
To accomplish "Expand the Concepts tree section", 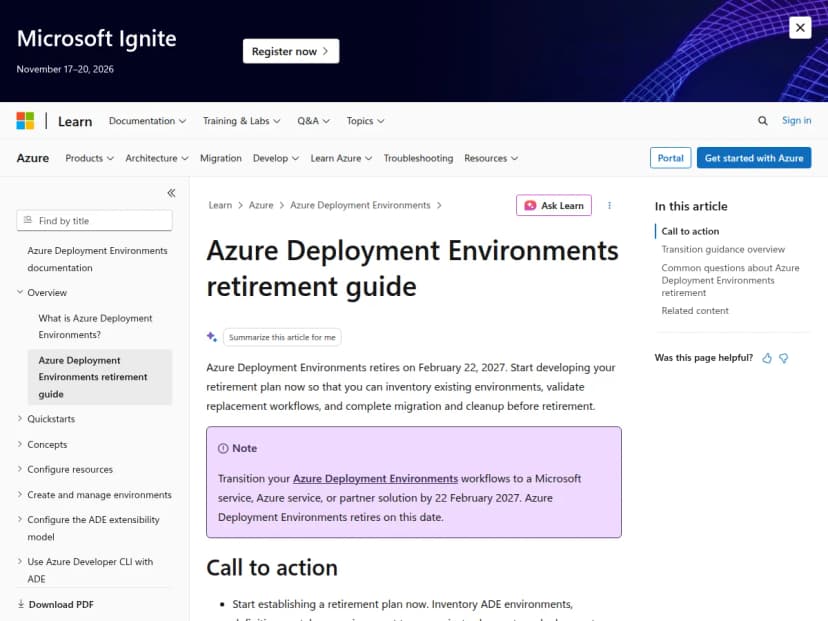I will pos(20,444).
